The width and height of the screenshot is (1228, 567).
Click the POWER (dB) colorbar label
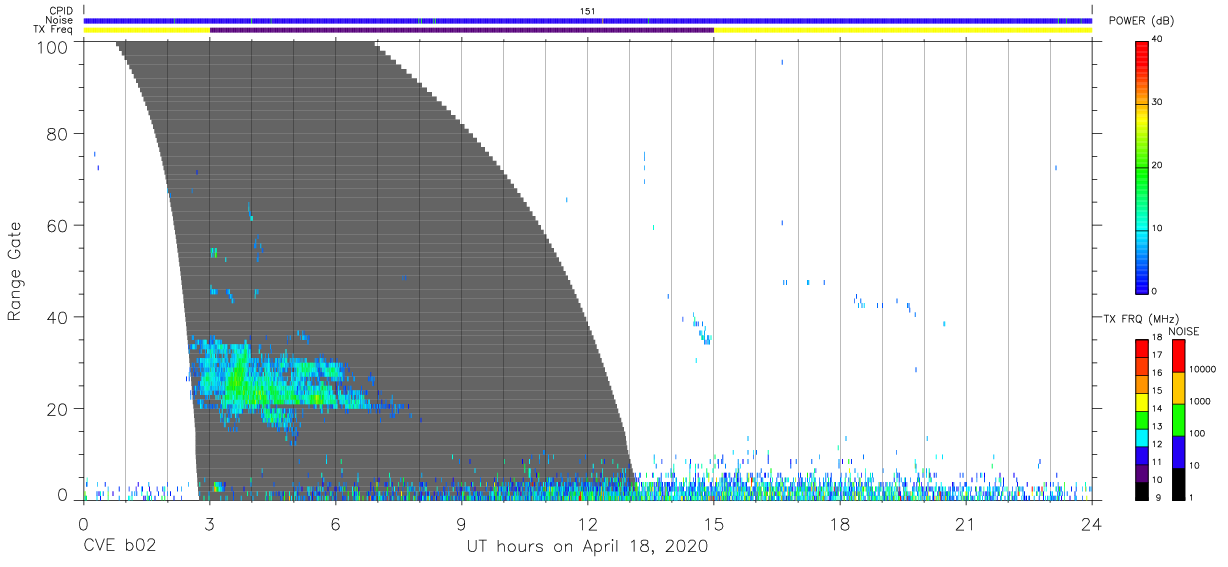pos(1141,20)
